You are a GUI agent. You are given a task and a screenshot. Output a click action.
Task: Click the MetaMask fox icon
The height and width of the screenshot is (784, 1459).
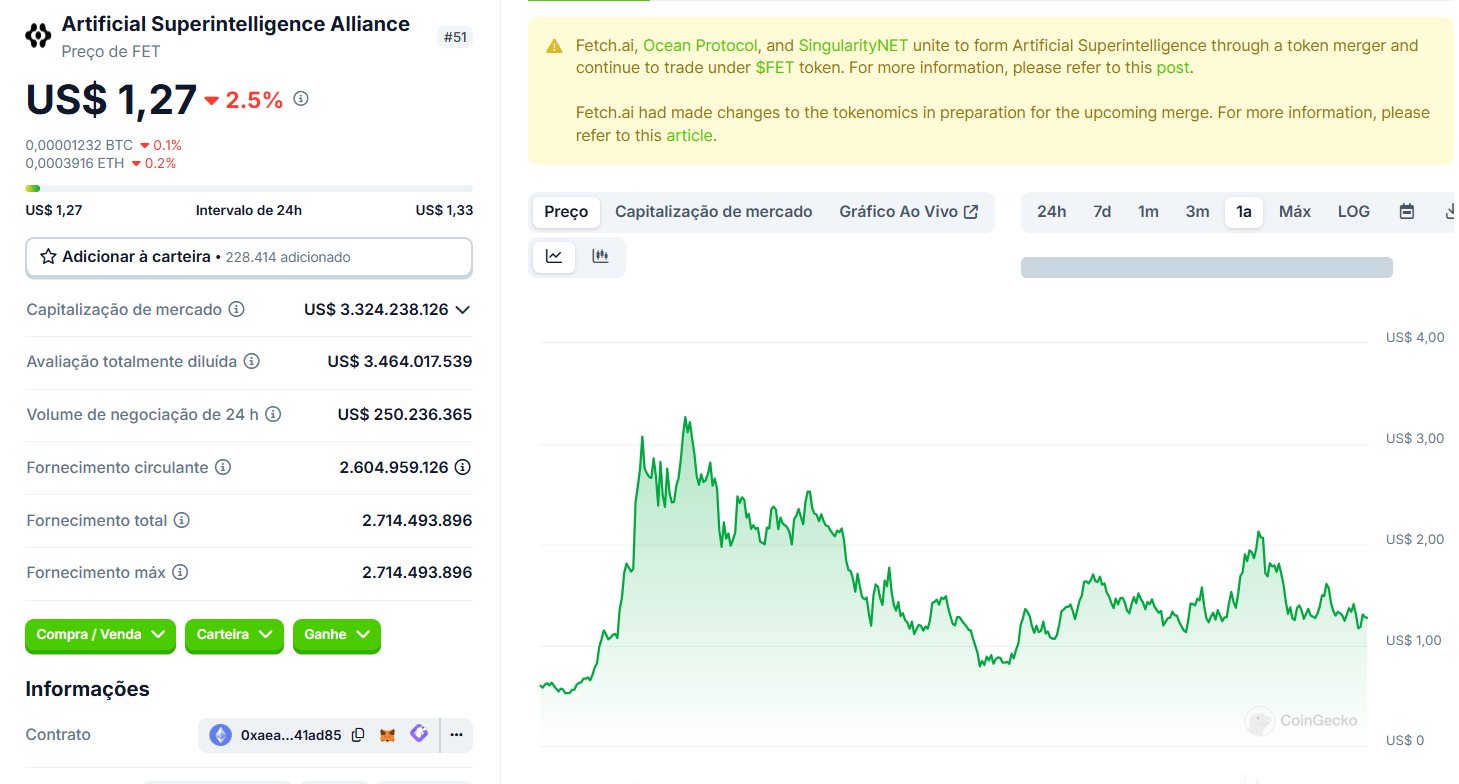coord(388,735)
